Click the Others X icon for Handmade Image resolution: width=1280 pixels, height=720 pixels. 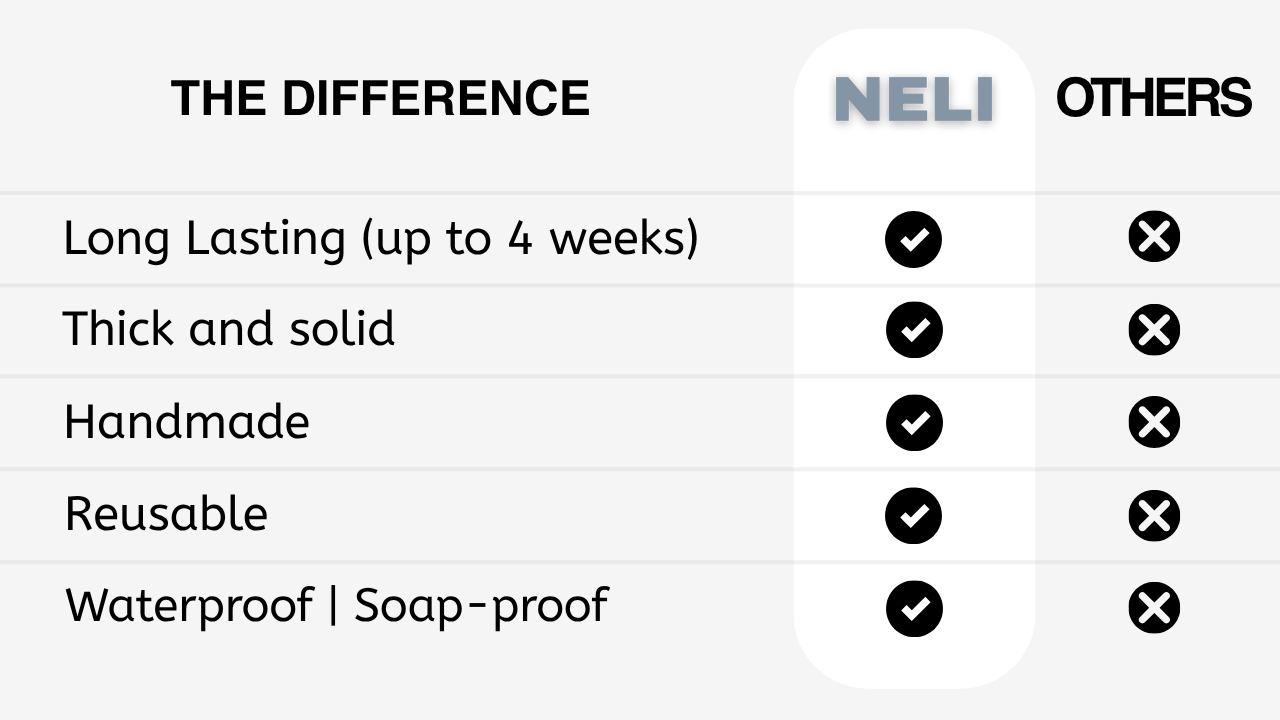coord(1154,422)
